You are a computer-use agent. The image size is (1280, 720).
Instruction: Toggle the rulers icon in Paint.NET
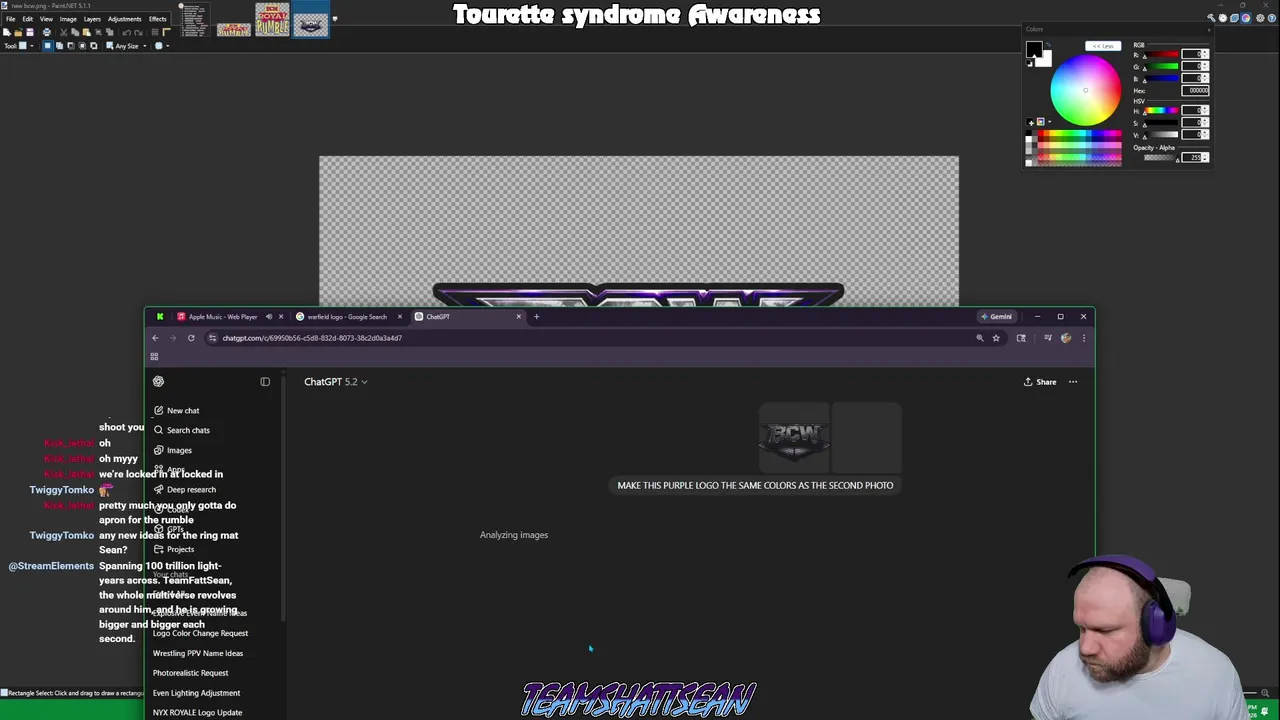point(166,32)
